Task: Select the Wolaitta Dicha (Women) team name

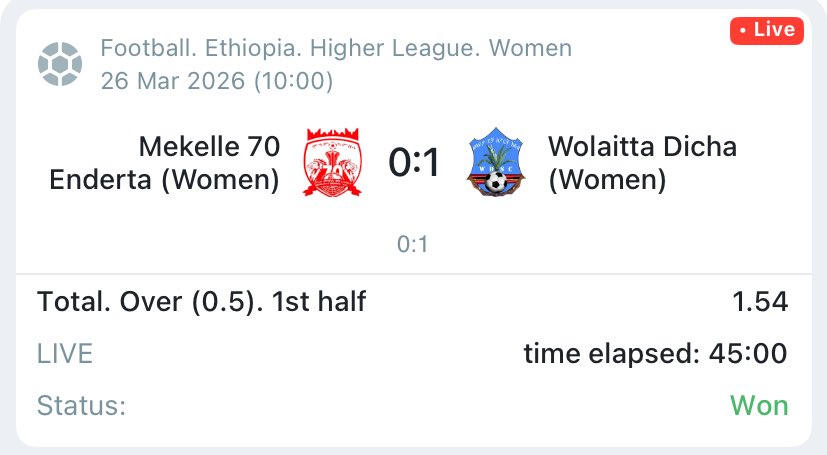Action: click(643, 163)
